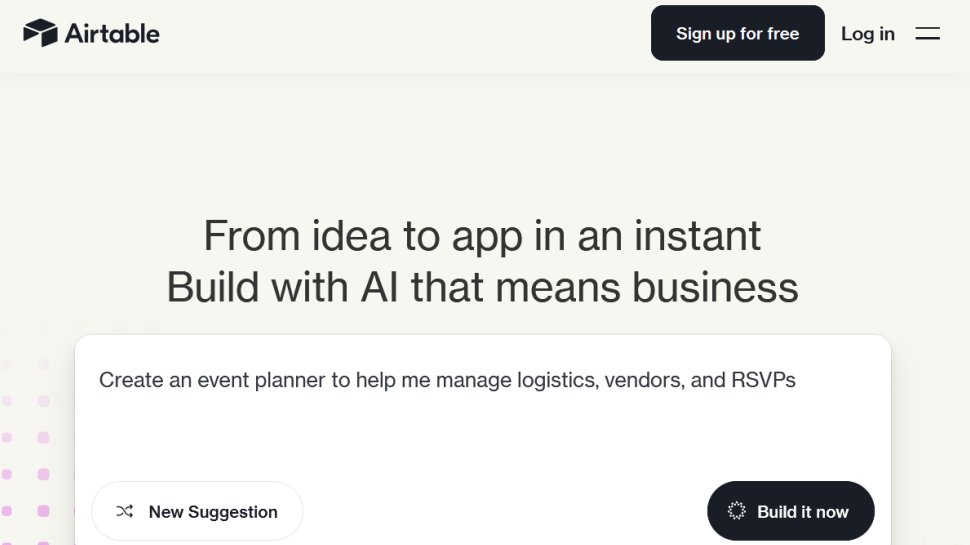Screen dimensions: 970x545
Task: Click the Build it now button label
Action: click(802, 512)
